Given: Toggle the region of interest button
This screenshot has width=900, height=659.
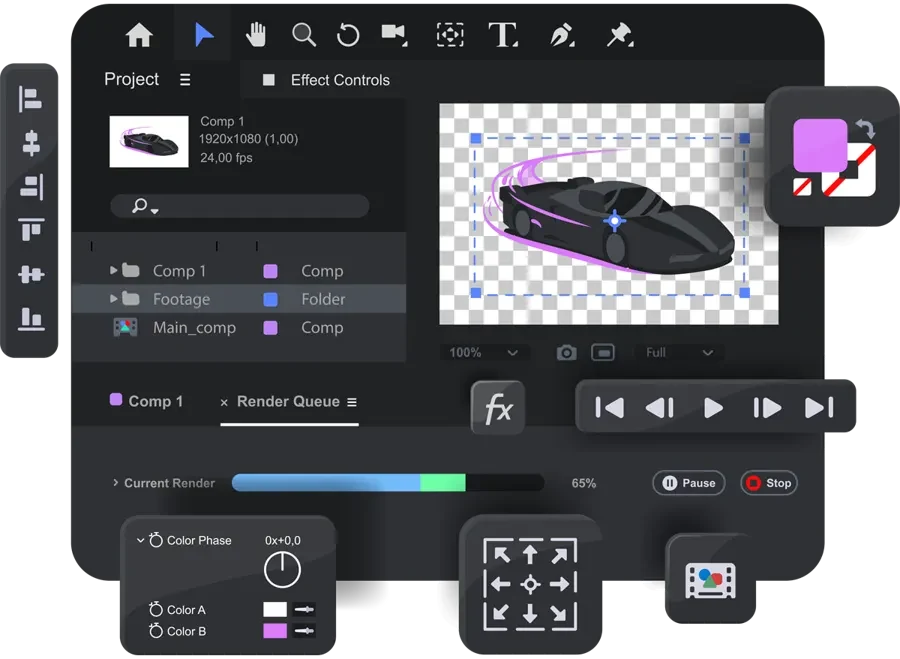Looking at the screenshot, I should [x=603, y=352].
